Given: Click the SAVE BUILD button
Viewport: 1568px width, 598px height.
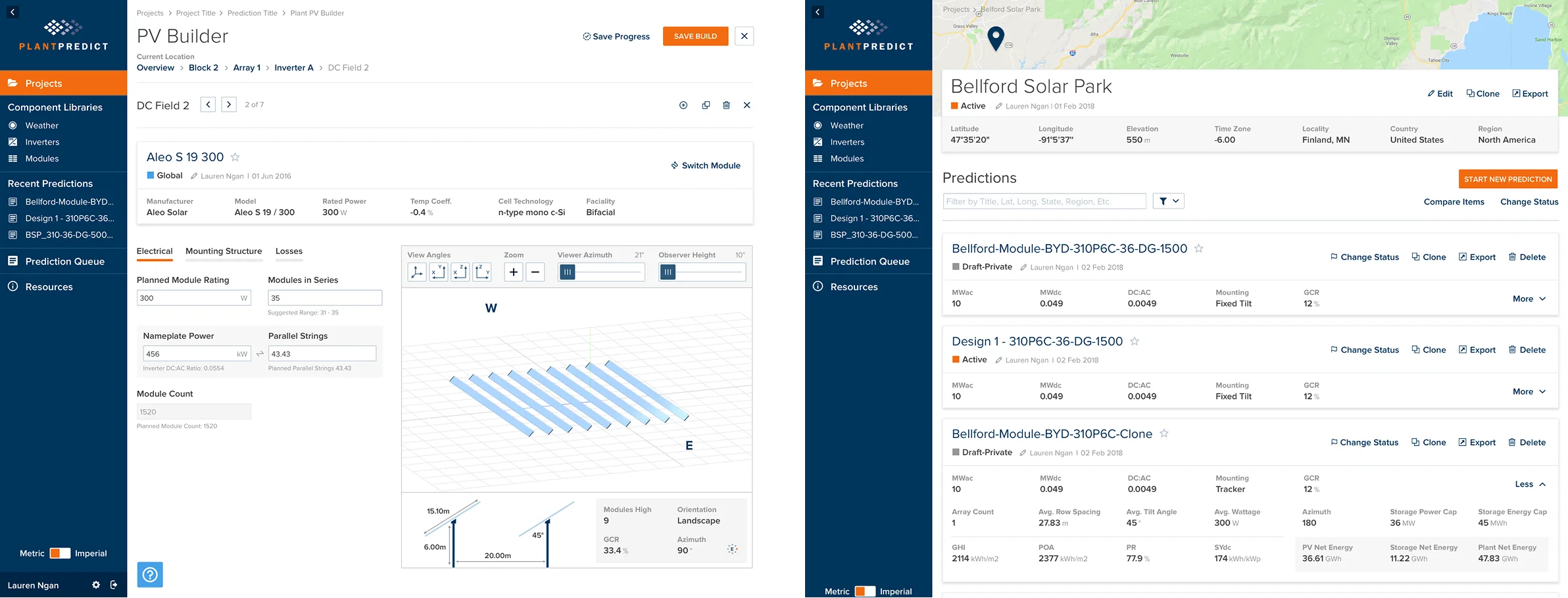Looking at the screenshot, I should (x=695, y=36).
